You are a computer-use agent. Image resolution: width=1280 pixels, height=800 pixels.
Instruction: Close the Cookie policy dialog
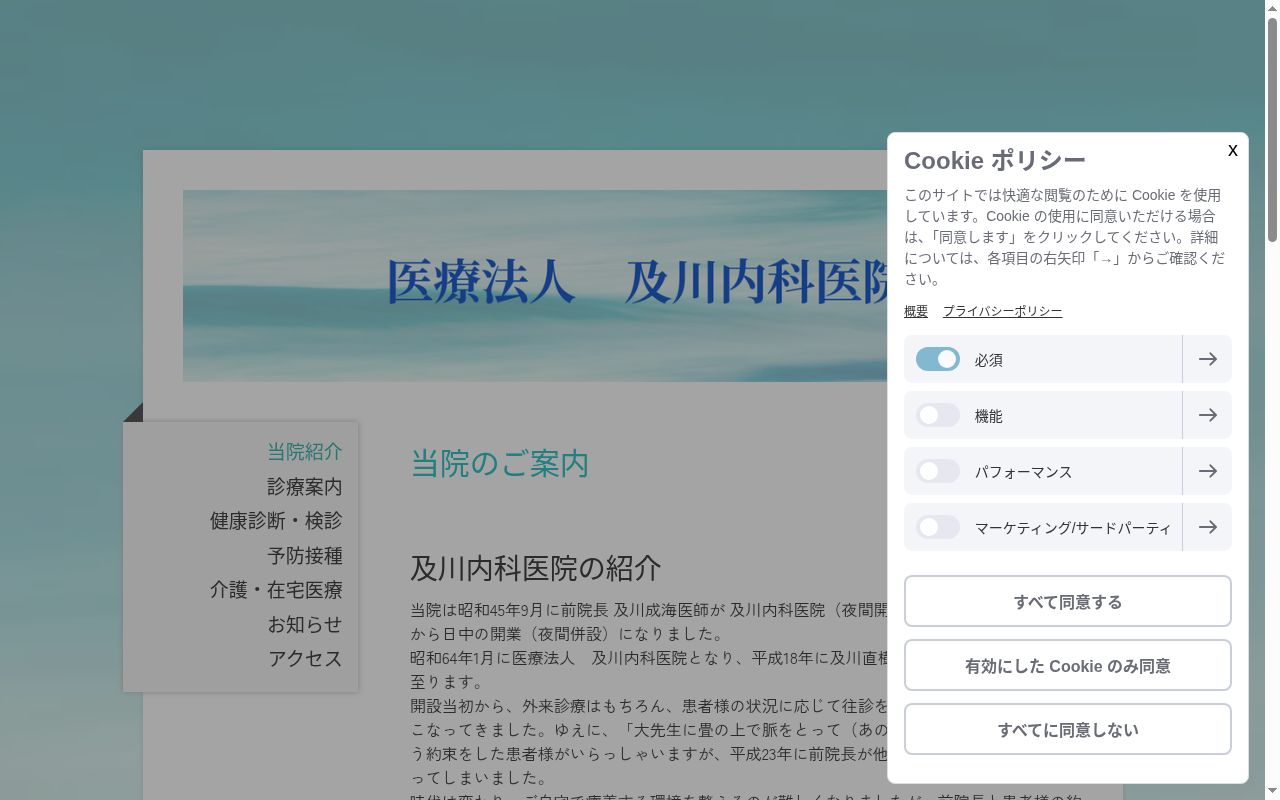(x=1232, y=150)
